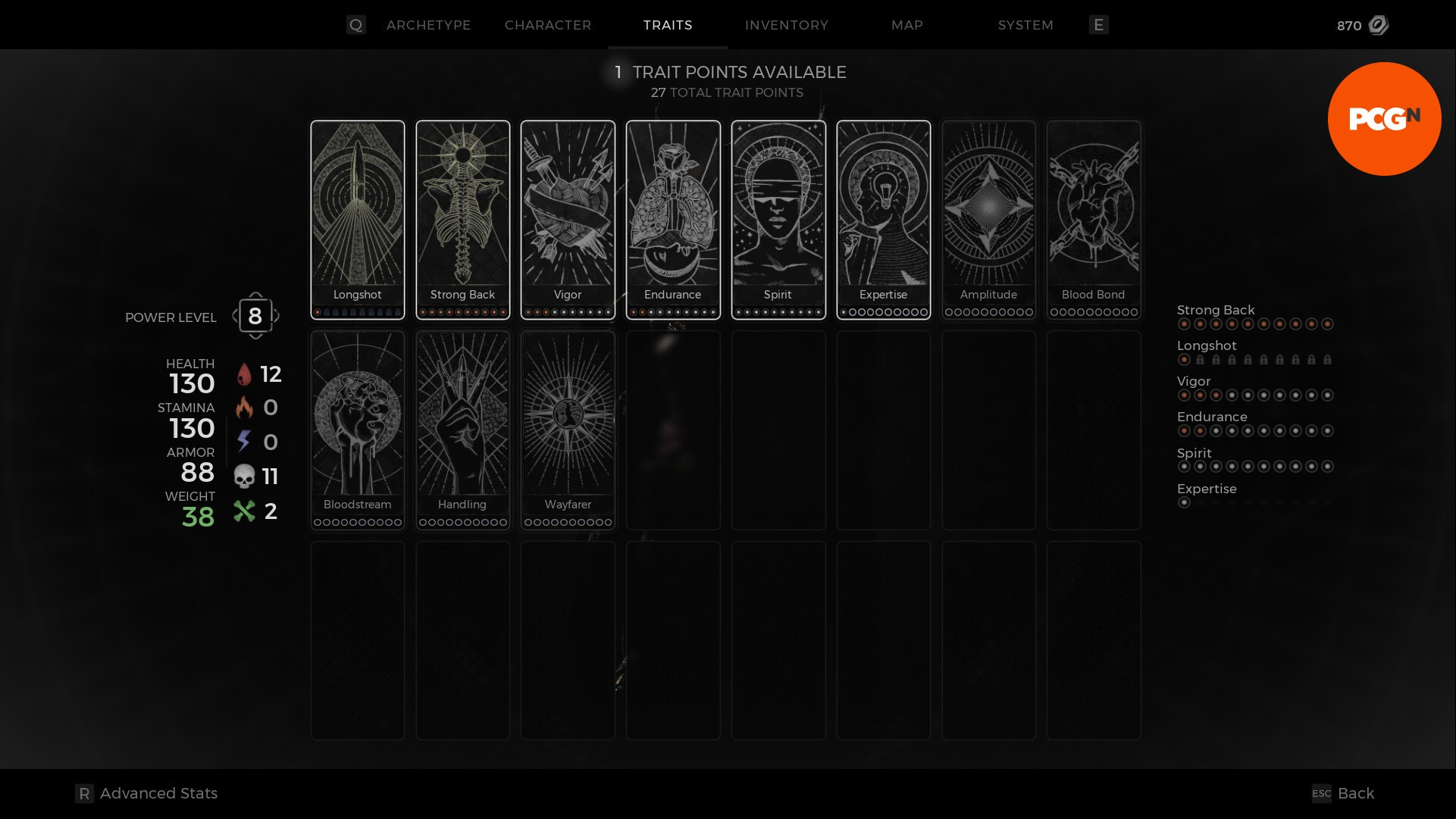
Task: Click the E next-tab key icon
Action: 1098,25
